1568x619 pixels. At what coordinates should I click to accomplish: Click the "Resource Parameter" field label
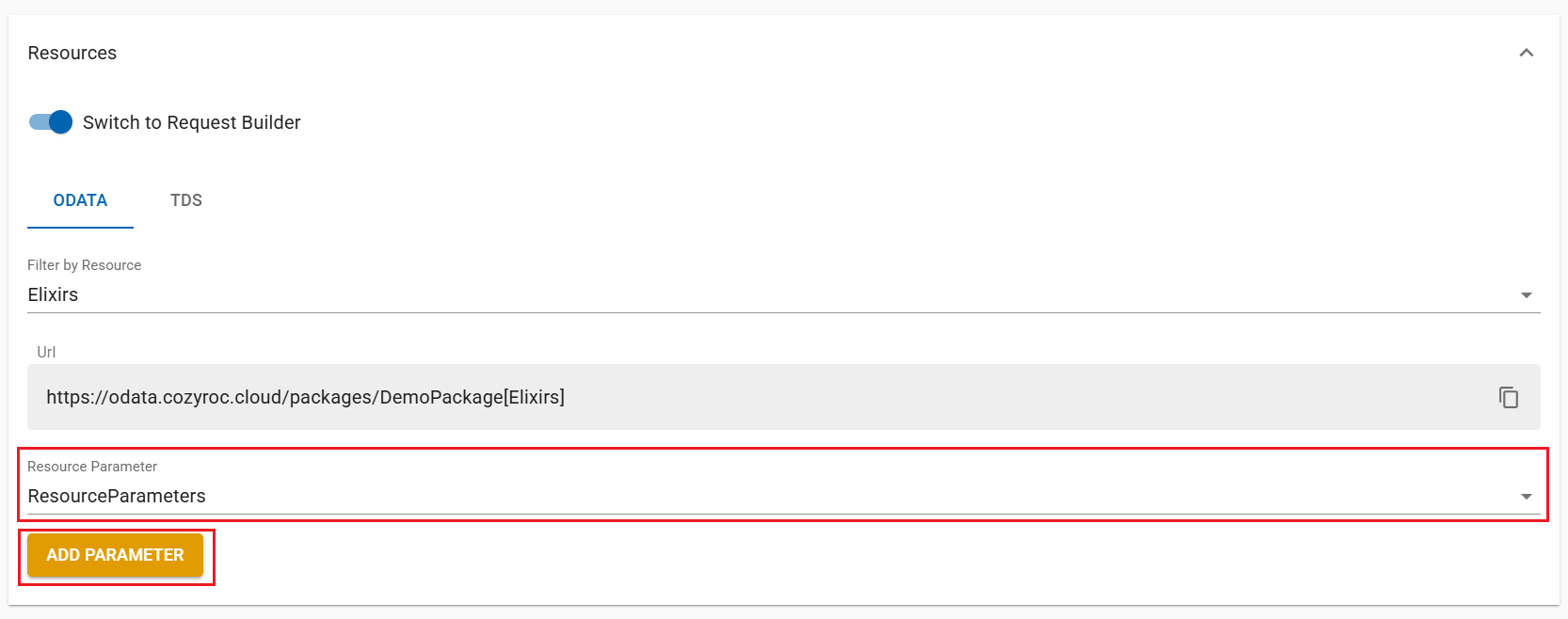(92, 467)
